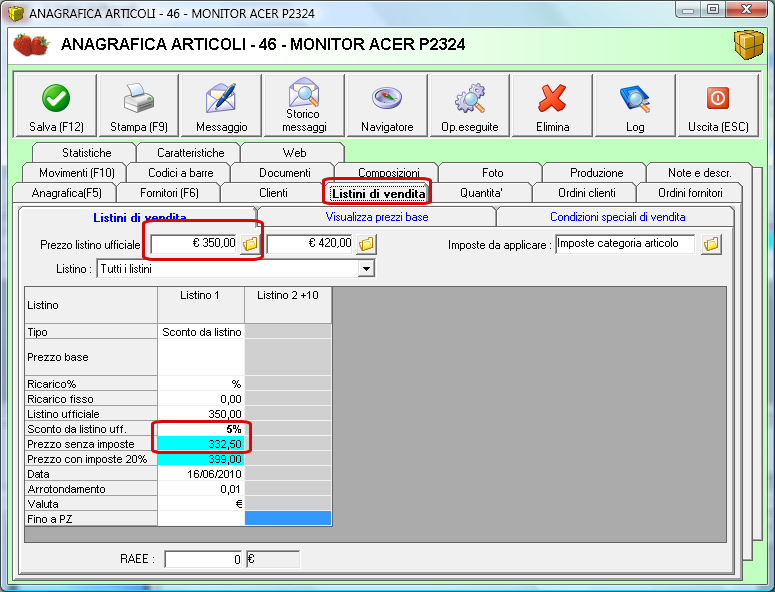Click Imposte categoria articolo field

(x=625, y=244)
